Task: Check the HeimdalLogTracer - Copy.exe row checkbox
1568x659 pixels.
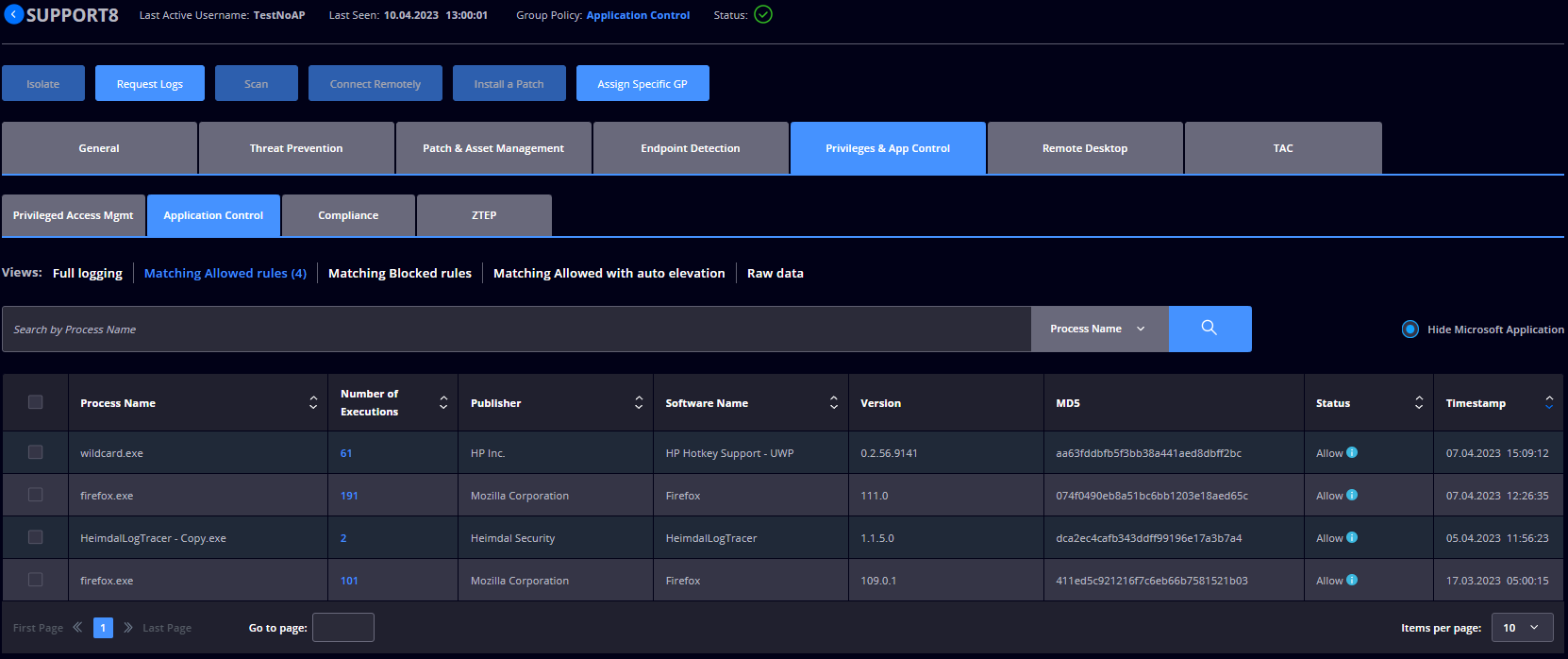Action: 36,537
